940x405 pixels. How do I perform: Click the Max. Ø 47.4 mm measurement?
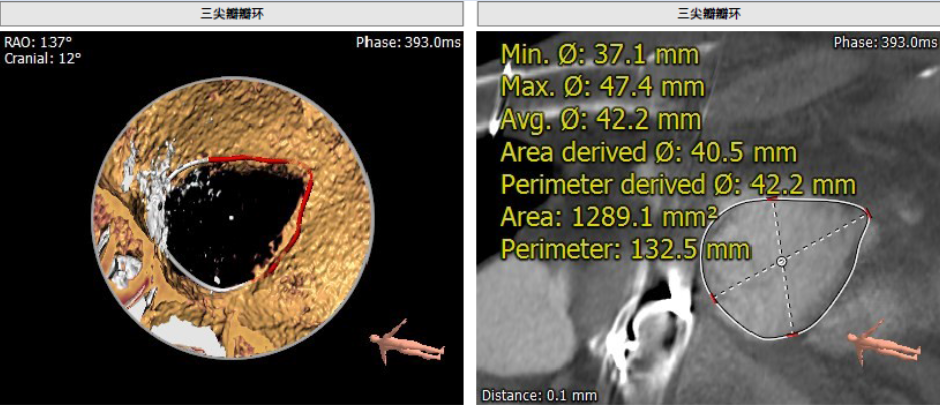(x=602, y=86)
